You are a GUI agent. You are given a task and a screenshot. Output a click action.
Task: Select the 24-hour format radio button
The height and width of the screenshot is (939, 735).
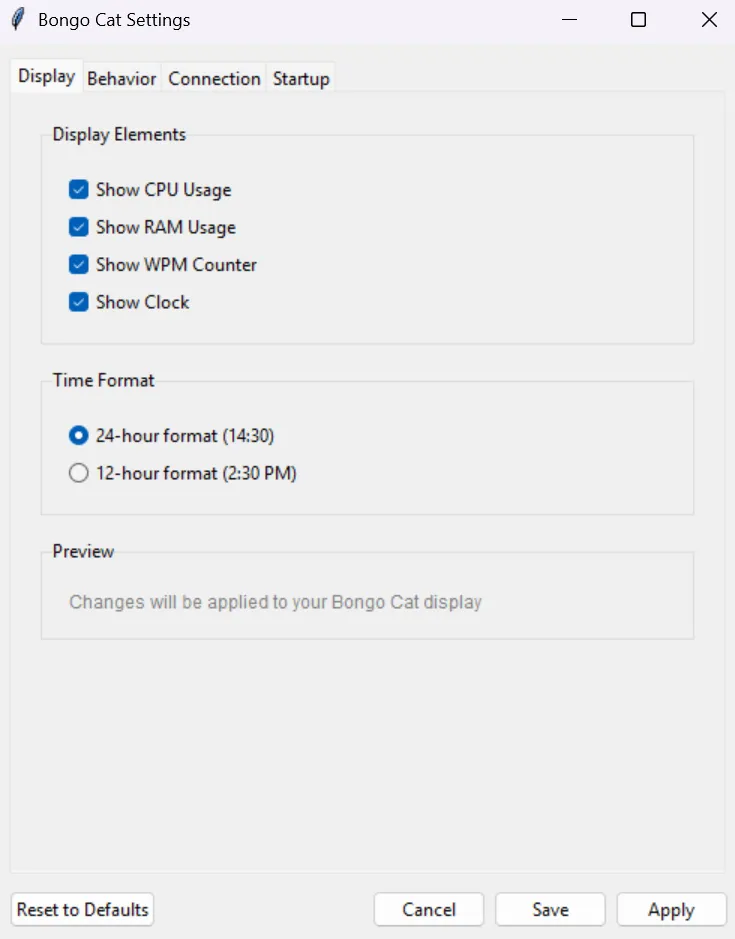79,436
